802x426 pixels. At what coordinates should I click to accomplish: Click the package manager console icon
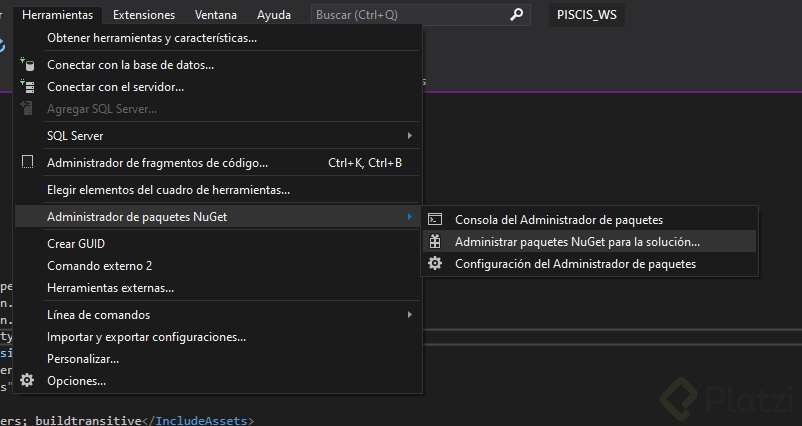click(435, 219)
